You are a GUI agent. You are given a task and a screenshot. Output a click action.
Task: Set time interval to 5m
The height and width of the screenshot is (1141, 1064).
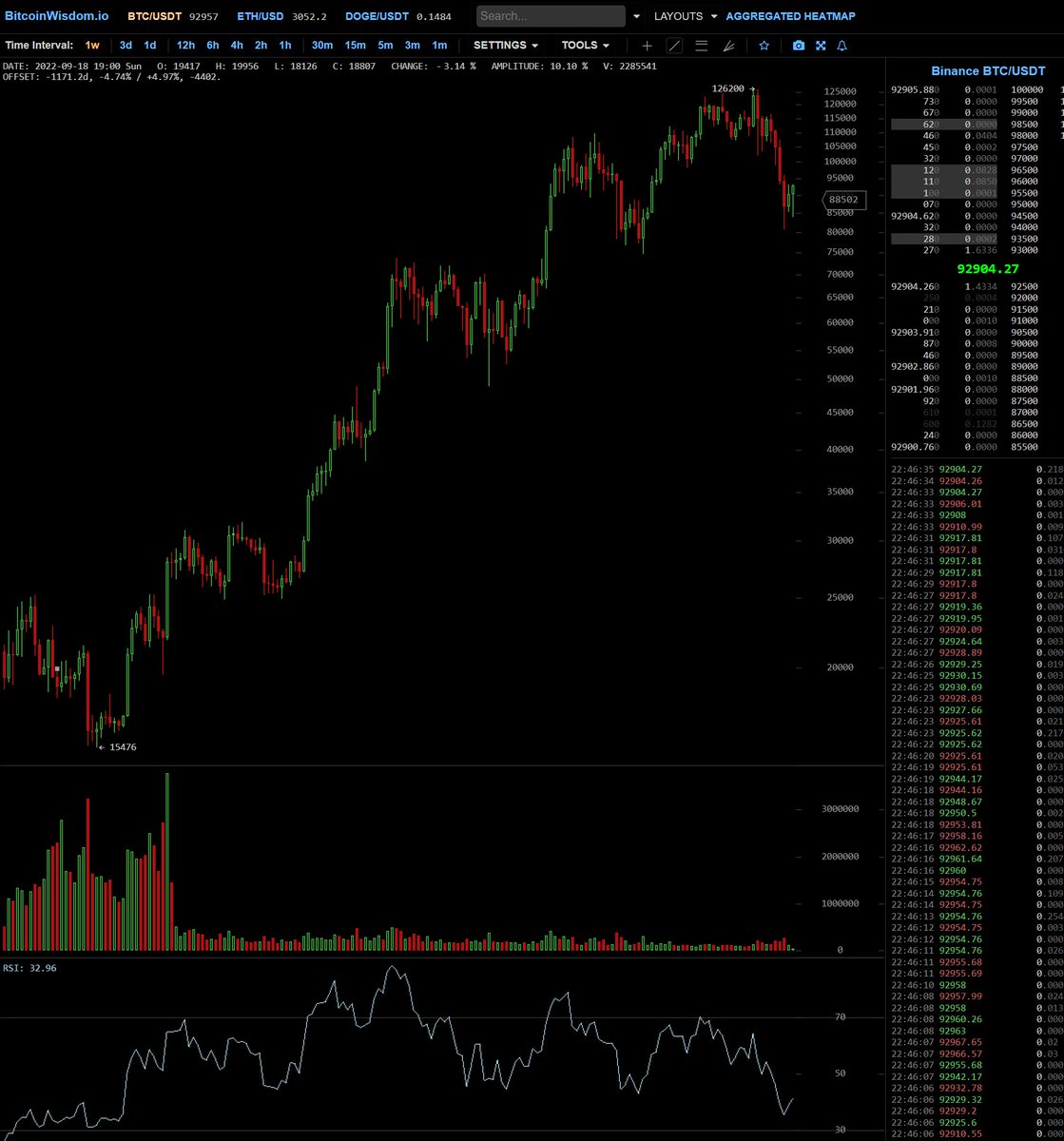[x=385, y=45]
